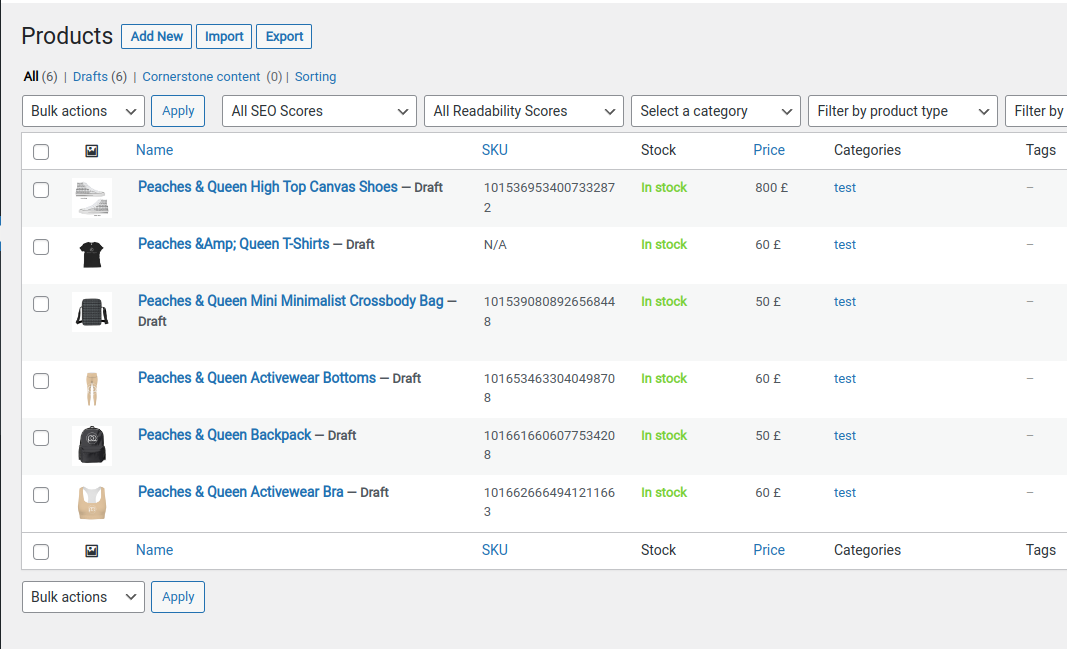Tick the select-all checkbox in table header

(41, 152)
